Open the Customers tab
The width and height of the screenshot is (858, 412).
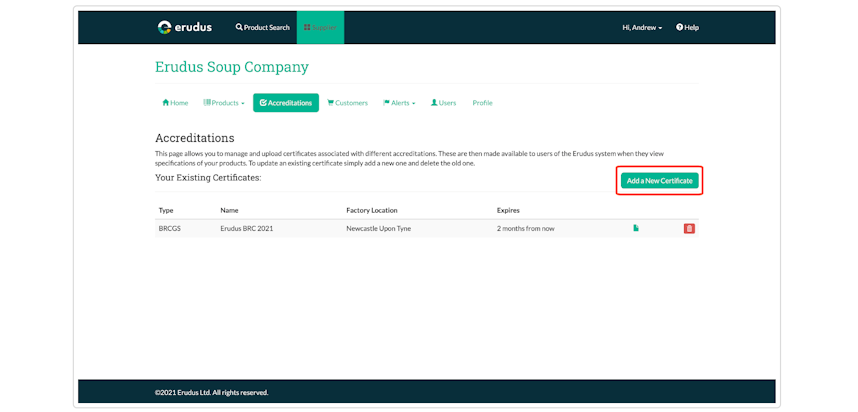coord(347,103)
